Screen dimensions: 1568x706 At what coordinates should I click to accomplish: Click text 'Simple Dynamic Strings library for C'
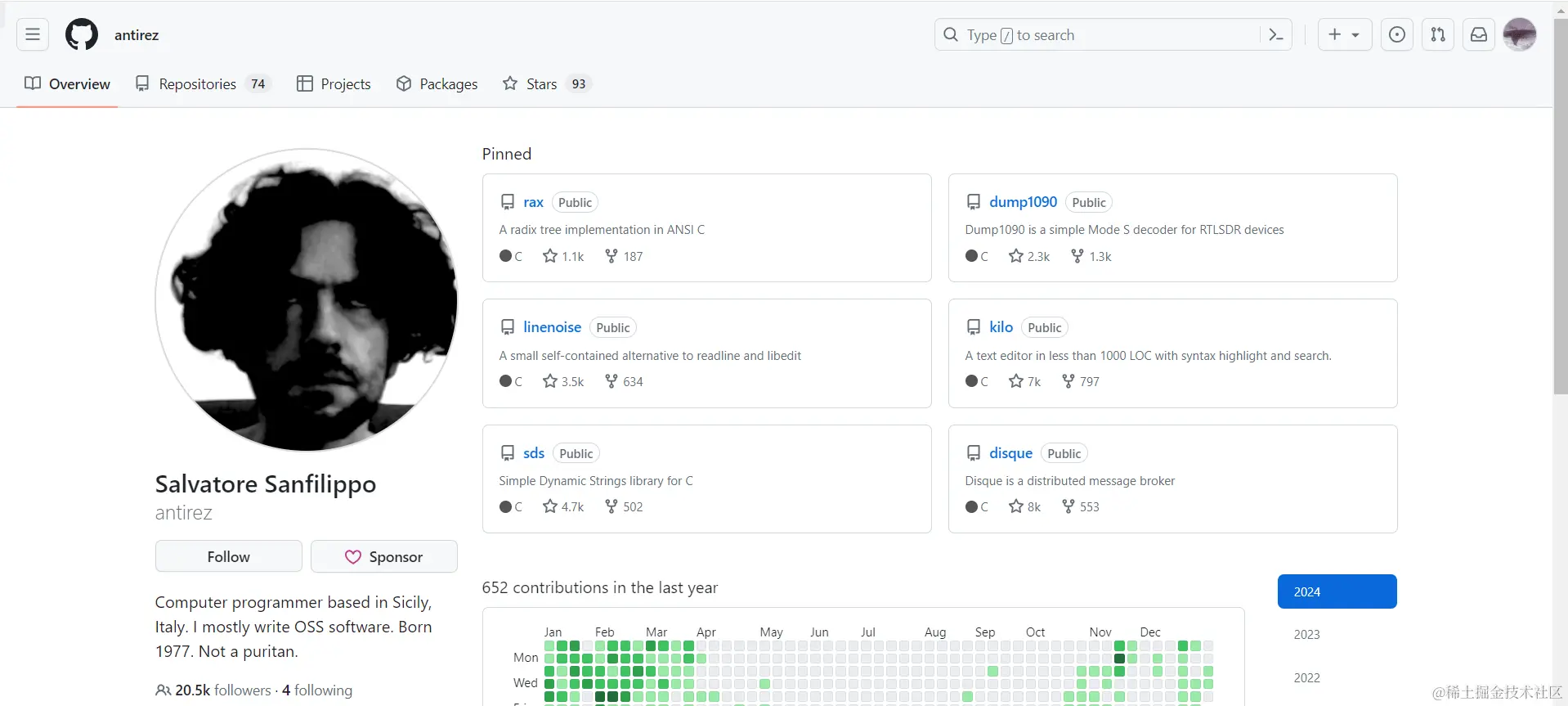(x=596, y=481)
